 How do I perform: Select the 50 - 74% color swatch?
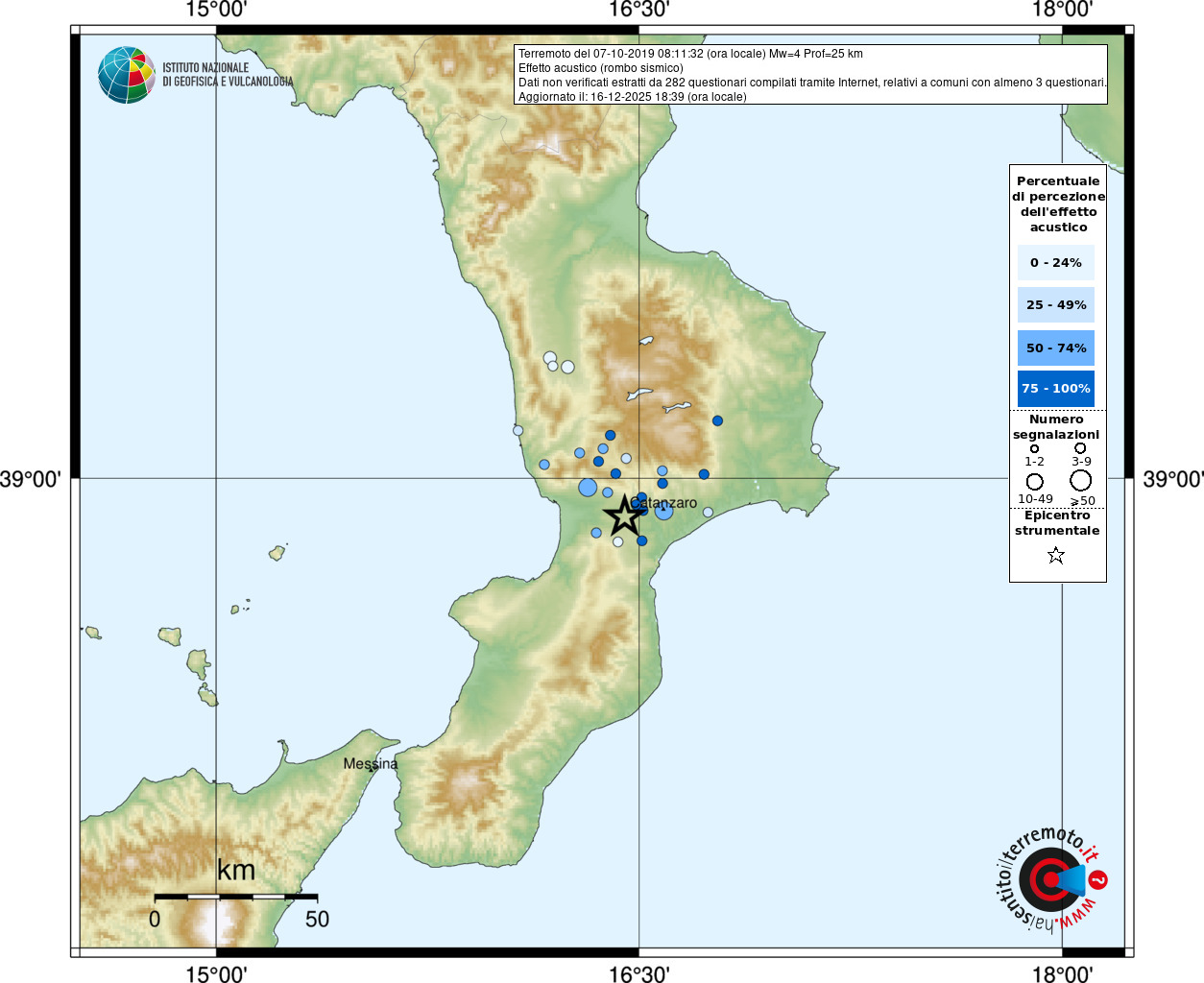[x=1056, y=348]
